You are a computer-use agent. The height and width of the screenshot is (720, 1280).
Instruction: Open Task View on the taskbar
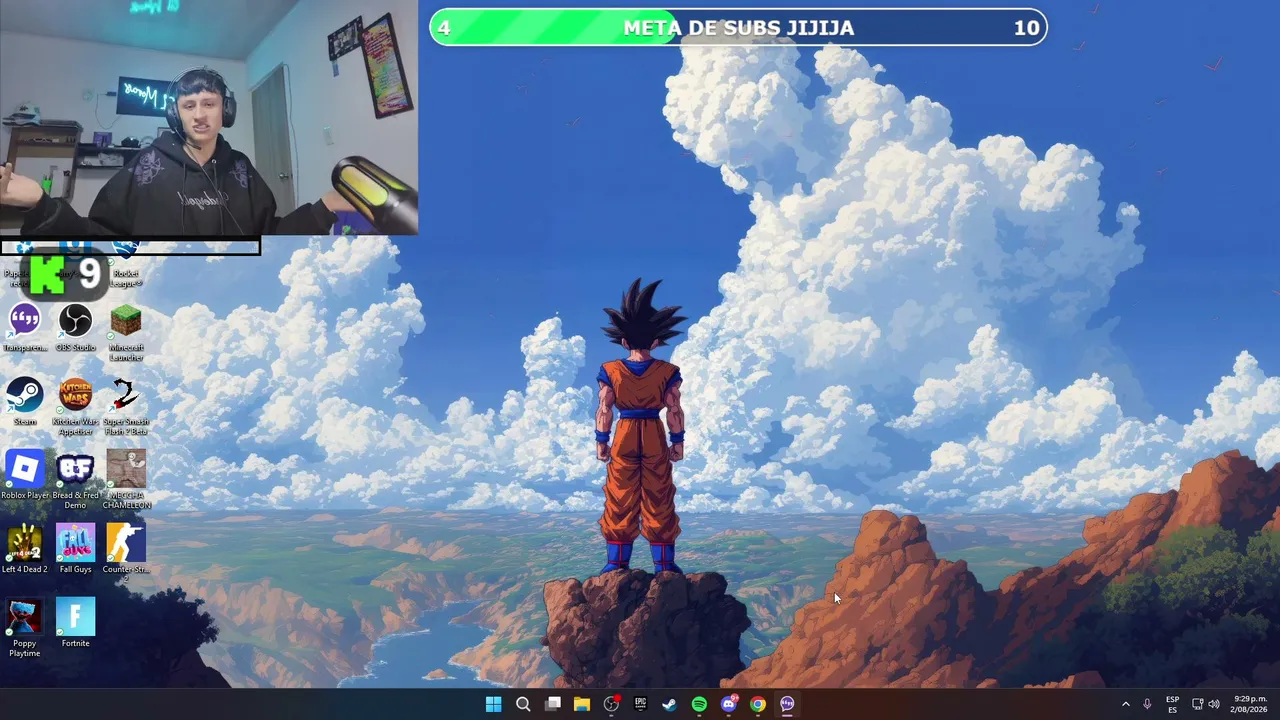coord(552,704)
